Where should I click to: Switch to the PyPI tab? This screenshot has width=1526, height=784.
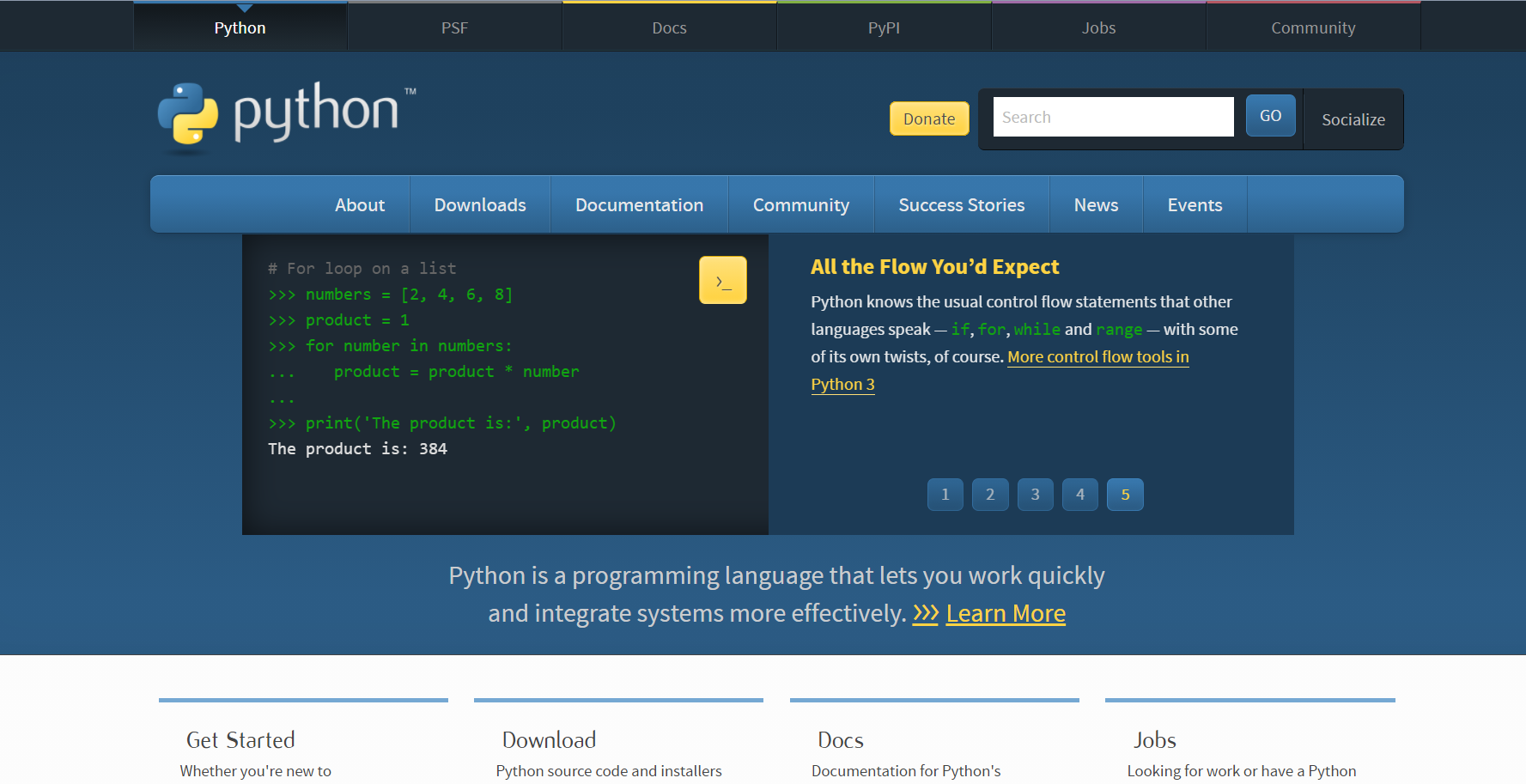pyautogui.click(x=883, y=27)
